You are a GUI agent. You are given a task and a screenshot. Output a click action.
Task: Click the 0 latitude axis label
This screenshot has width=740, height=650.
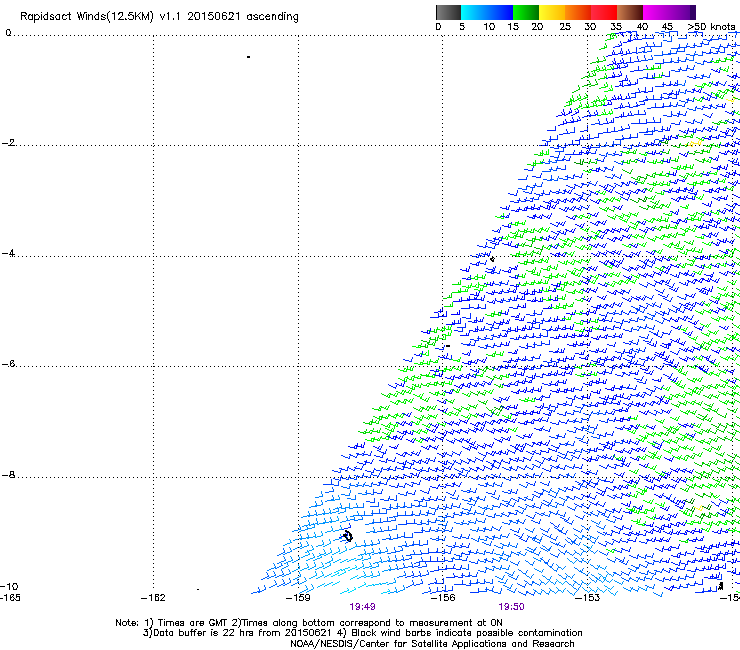click(x=8, y=33)
